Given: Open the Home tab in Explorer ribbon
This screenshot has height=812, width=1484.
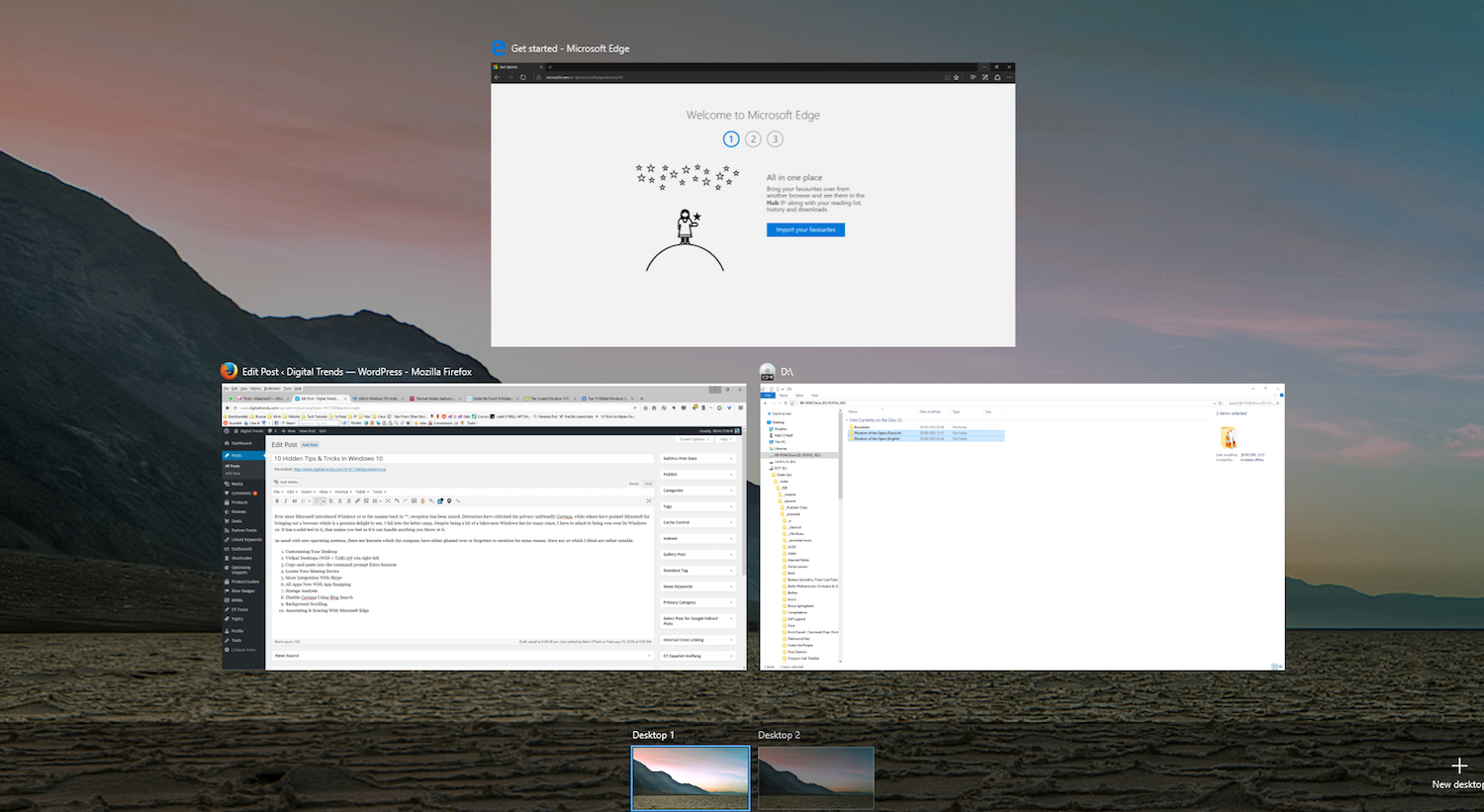Looking at the screenshot, I should tap(784, 395).
